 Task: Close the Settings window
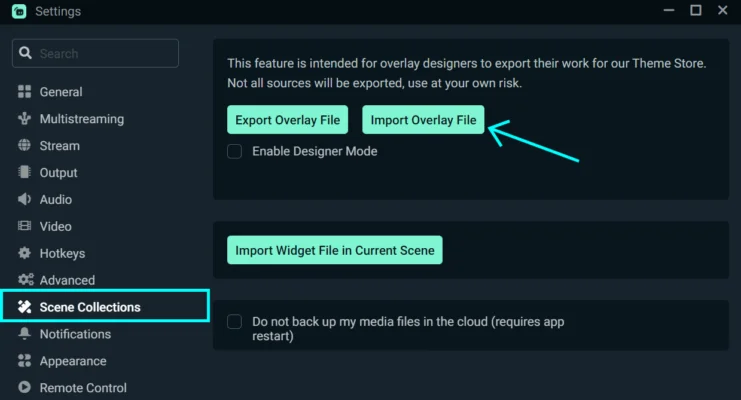723,11
